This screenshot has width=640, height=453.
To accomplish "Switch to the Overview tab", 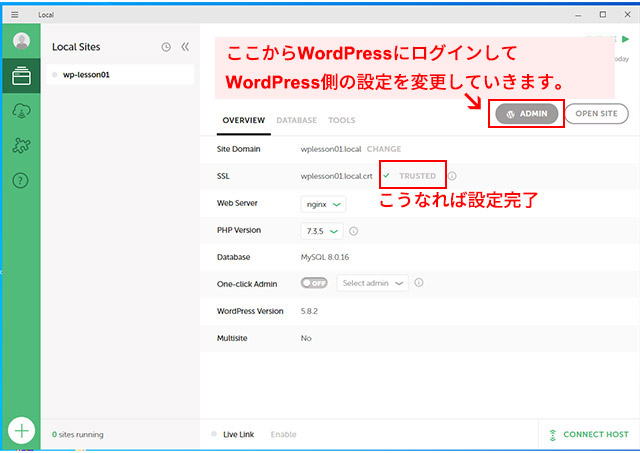I will point(244,120).
